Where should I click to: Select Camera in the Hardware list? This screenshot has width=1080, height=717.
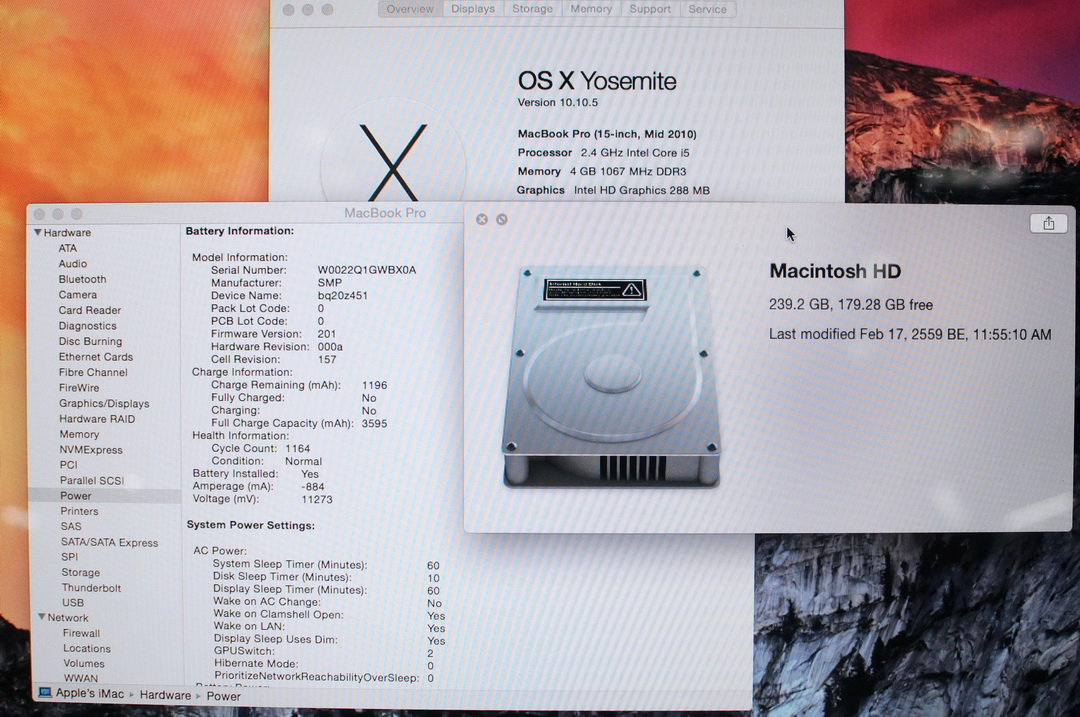point(77,295)
